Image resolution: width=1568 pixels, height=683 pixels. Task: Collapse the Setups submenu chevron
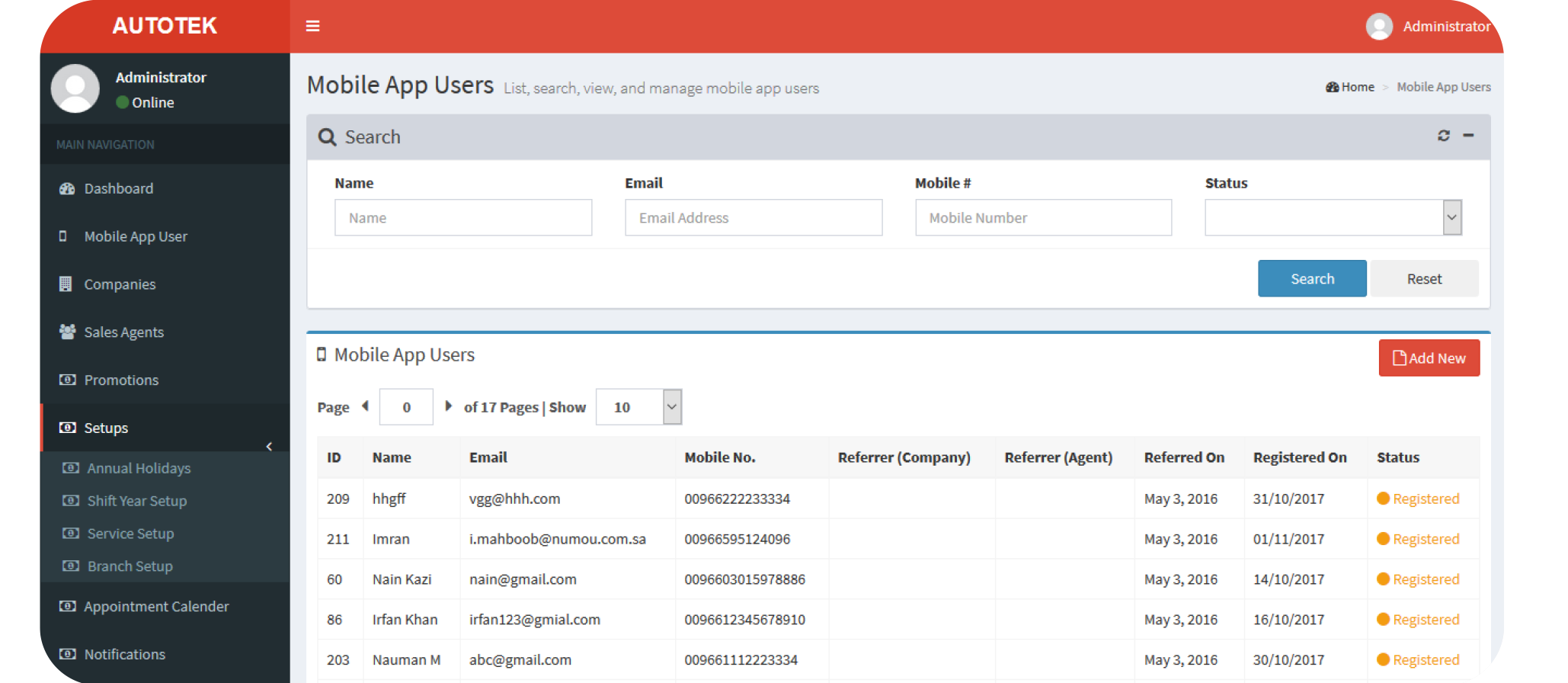pyautogui.click(x=269, y=447)
